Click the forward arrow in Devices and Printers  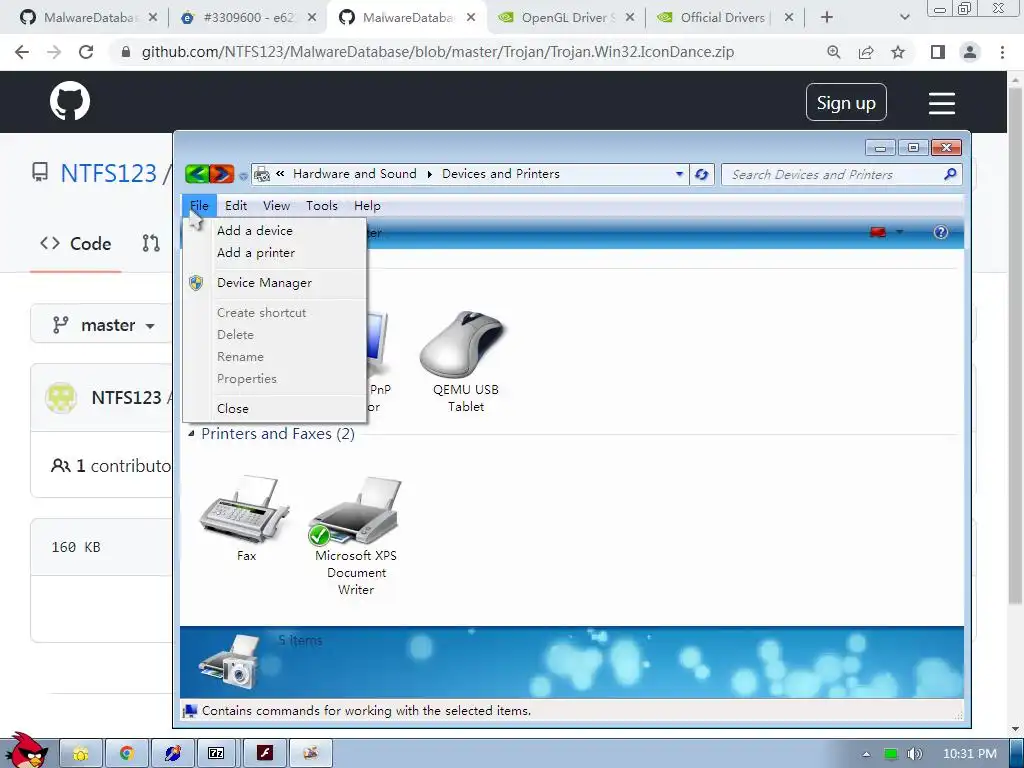[221, 174]
